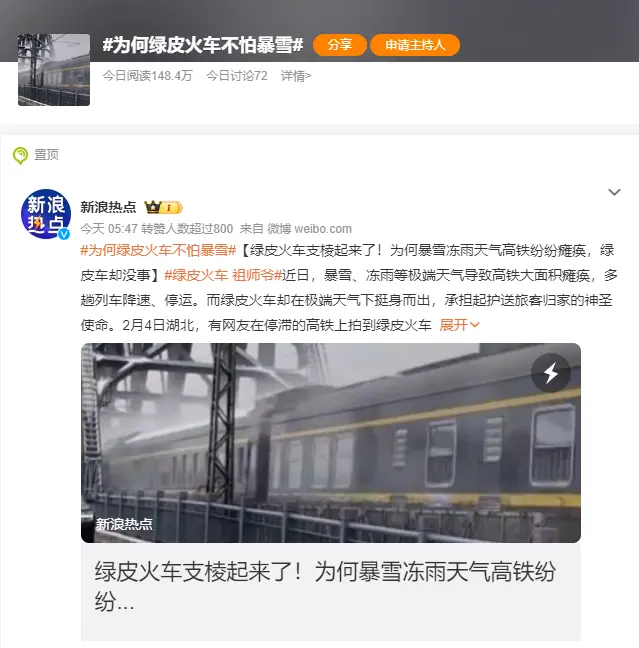Click the blue verified V badge on the avatar
The width and height of the screenshot is (639, 648).
tap(64, 234)
